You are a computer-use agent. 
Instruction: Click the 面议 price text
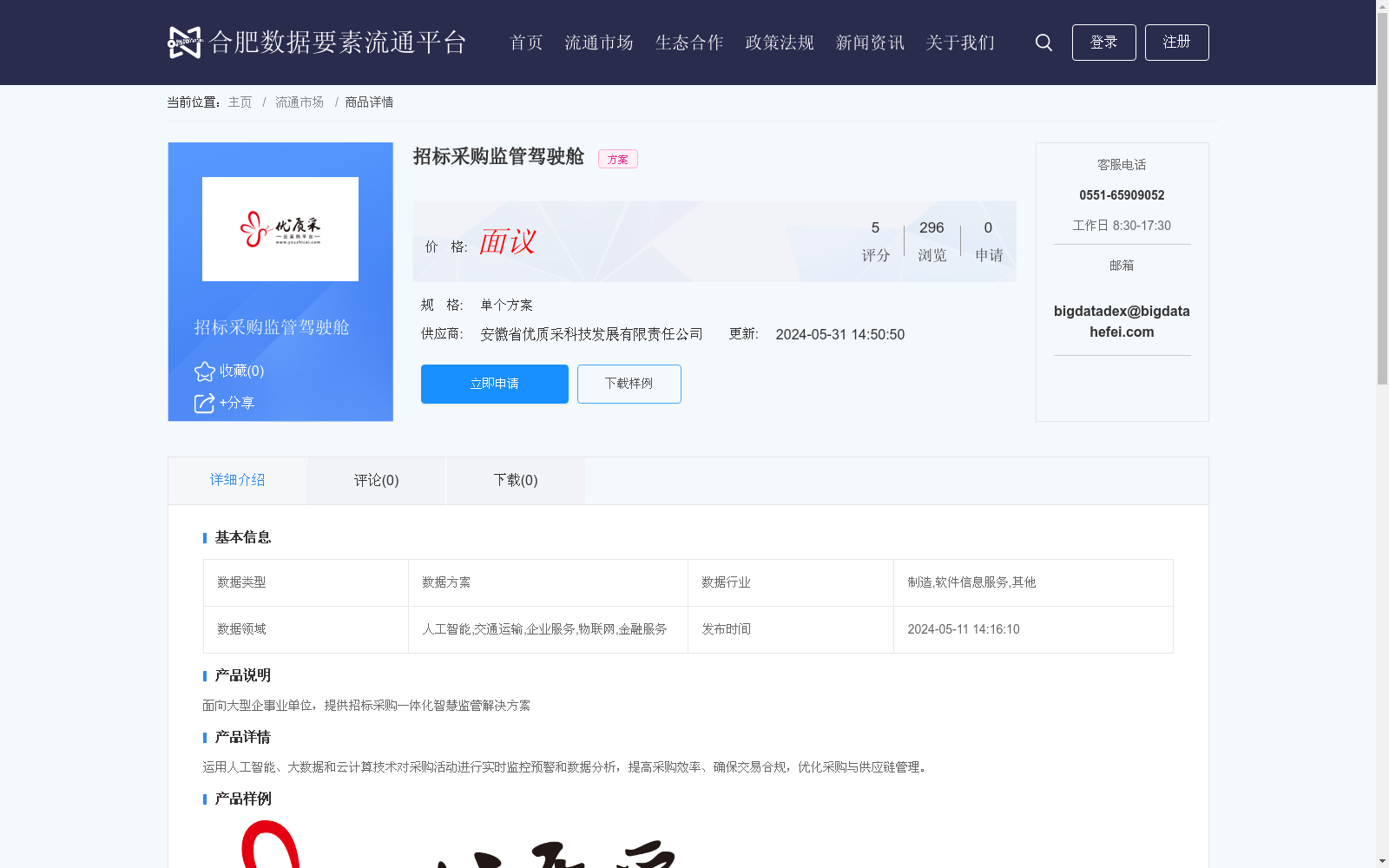click(x=508, y=241)
